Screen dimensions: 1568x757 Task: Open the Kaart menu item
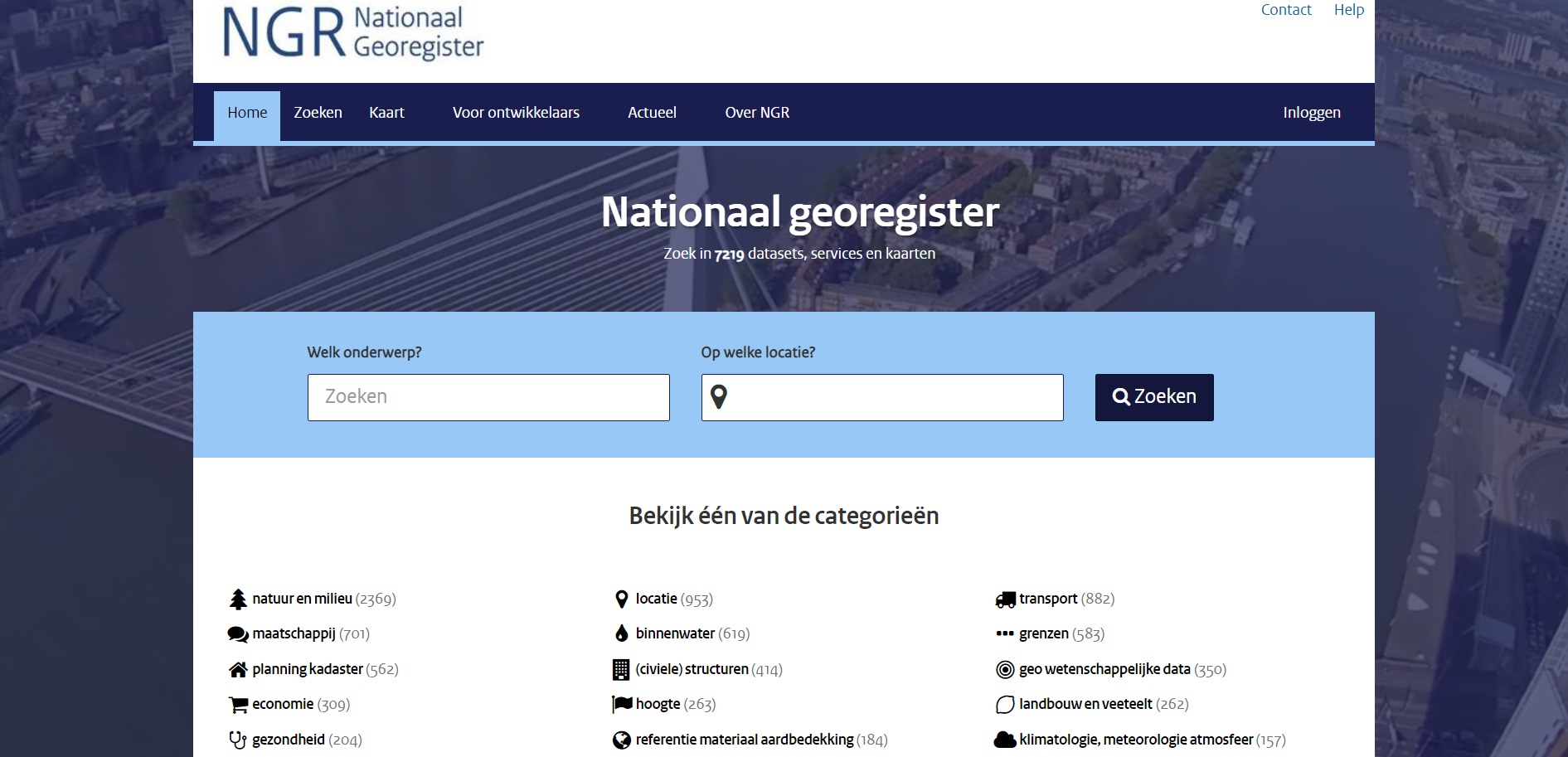(x=386, y=113)
